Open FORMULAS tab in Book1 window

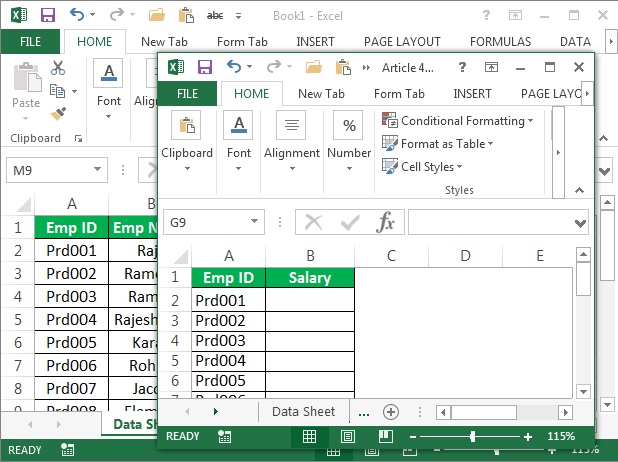tap(500, 42)
